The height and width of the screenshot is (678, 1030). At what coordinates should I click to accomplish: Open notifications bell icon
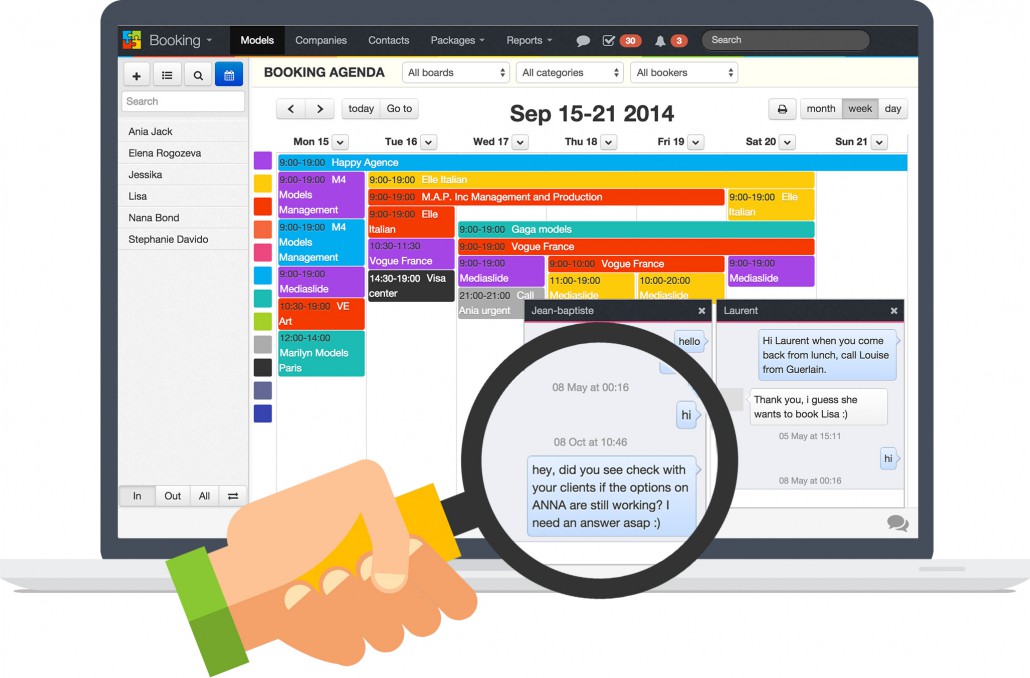pos(660,41)
